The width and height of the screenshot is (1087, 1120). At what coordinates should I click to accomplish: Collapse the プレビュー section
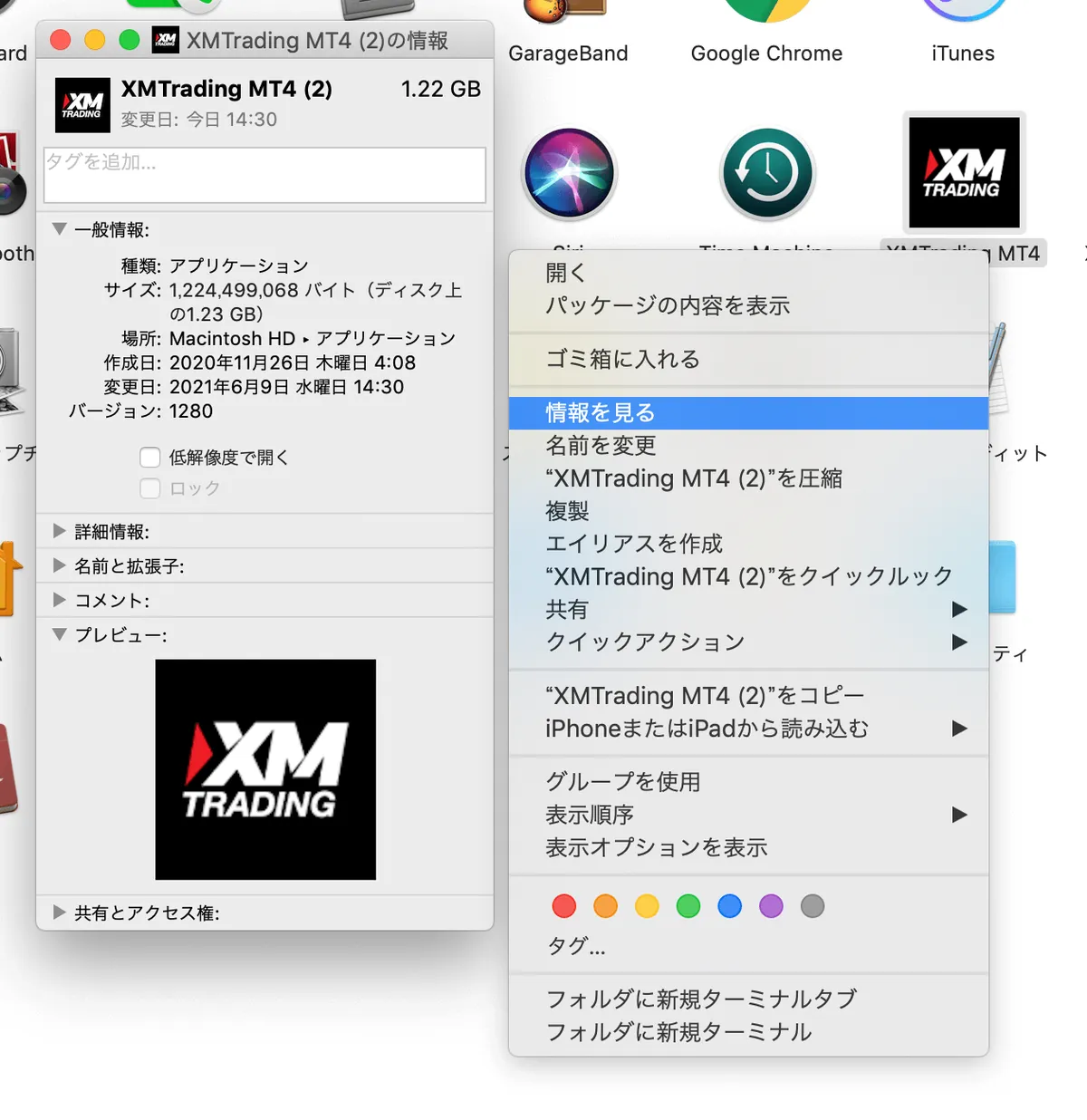pyautogui.click(x=60, y=634)
